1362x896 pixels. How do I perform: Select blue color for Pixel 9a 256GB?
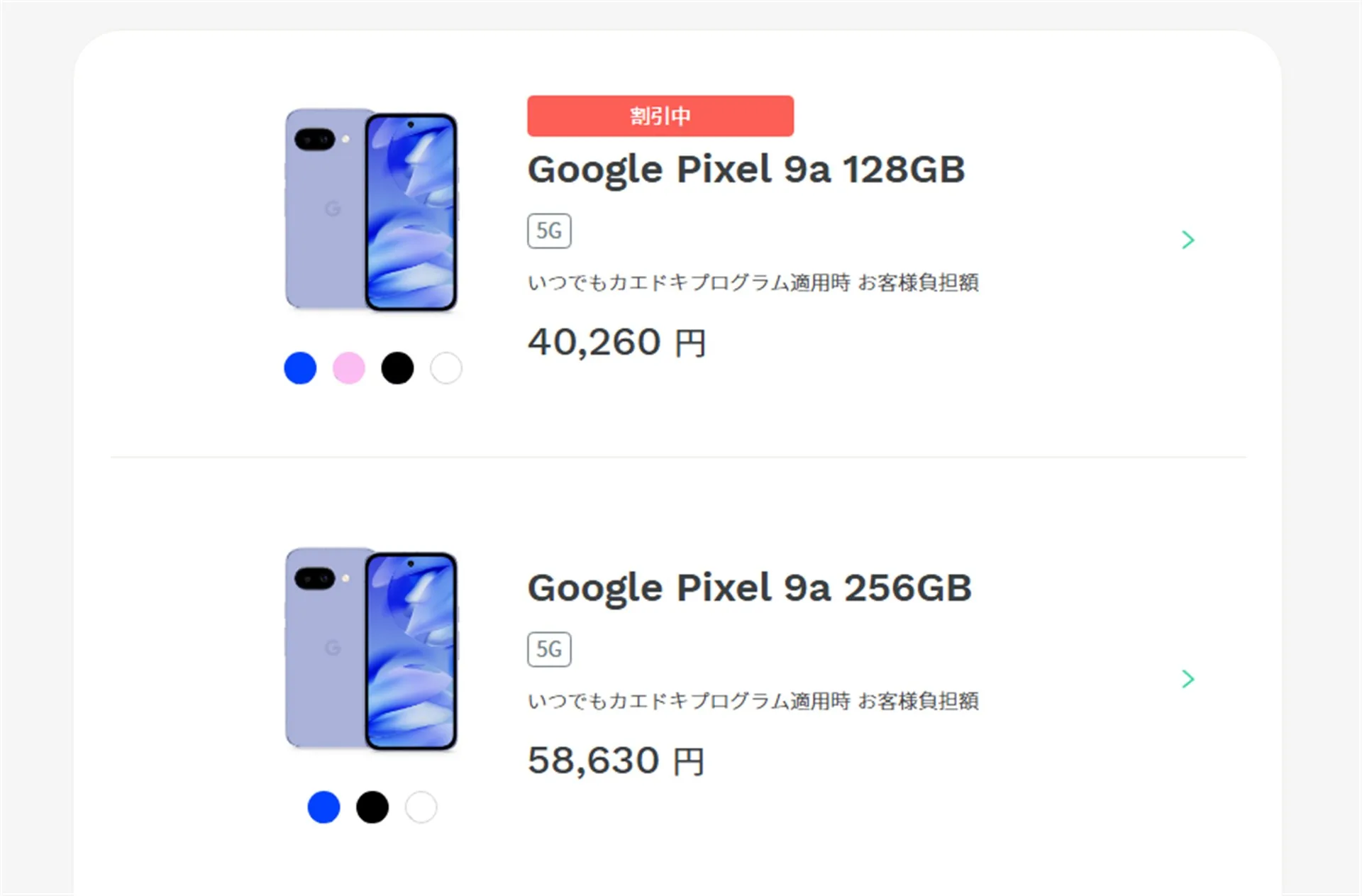(x=323, y=807)
